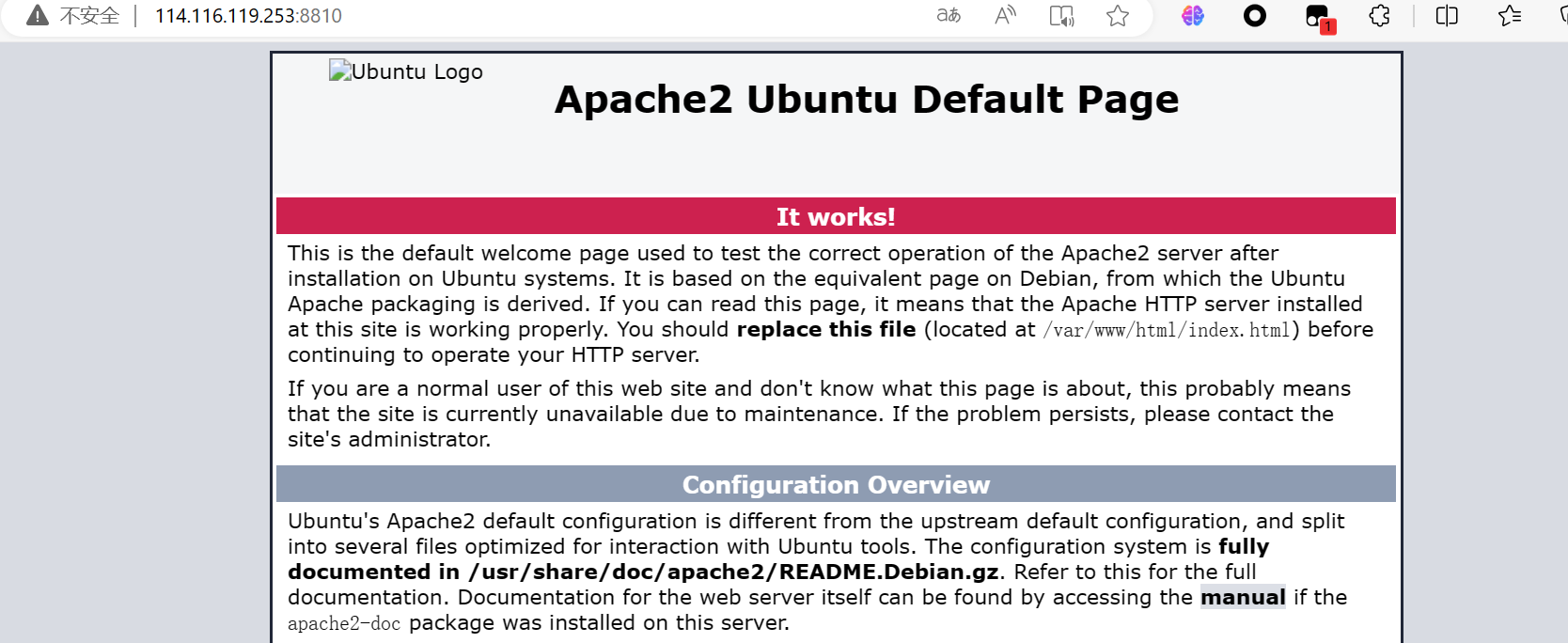Screen dimensions: 1568x643
Task: Click the not secure warning icon
Action: point(37,15)
